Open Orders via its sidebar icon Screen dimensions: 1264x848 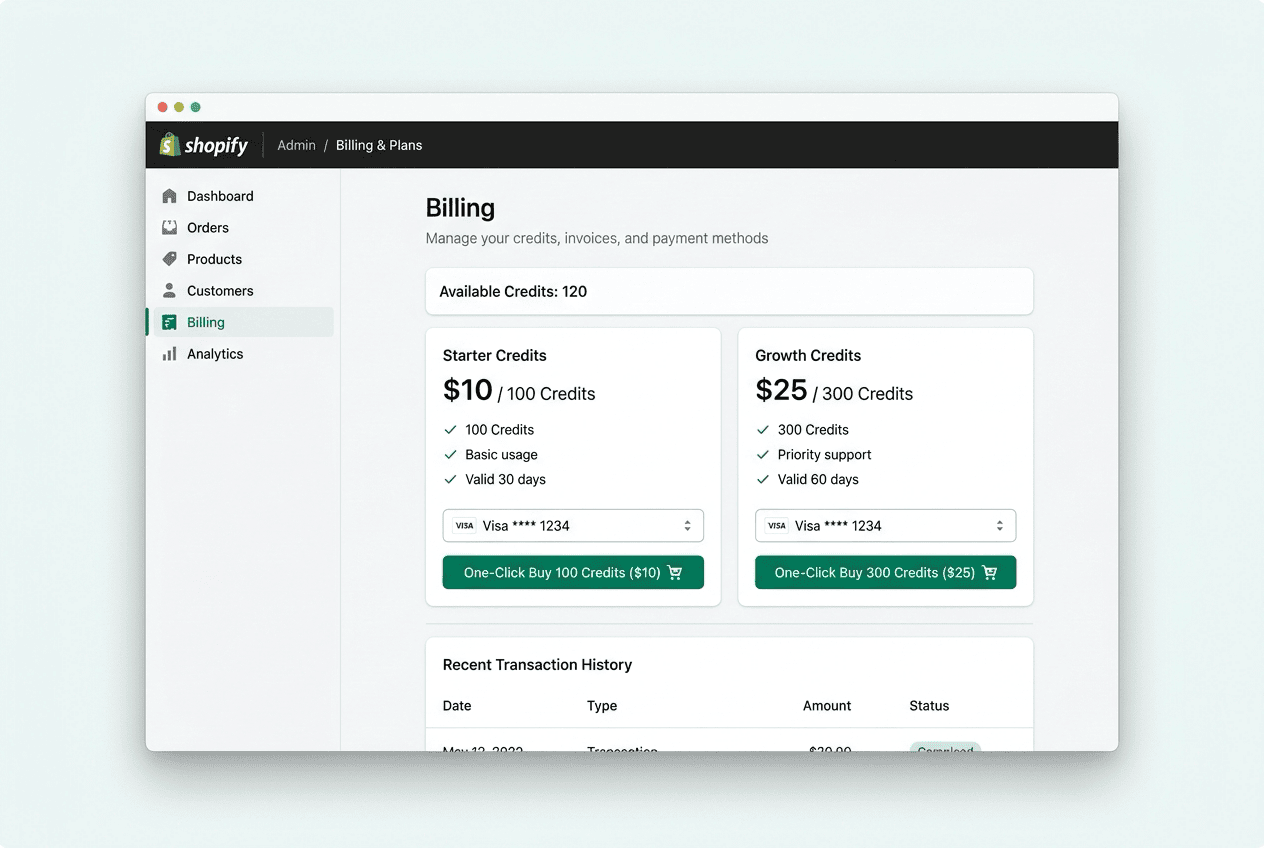pyautogui.click(x=169, y=227)
